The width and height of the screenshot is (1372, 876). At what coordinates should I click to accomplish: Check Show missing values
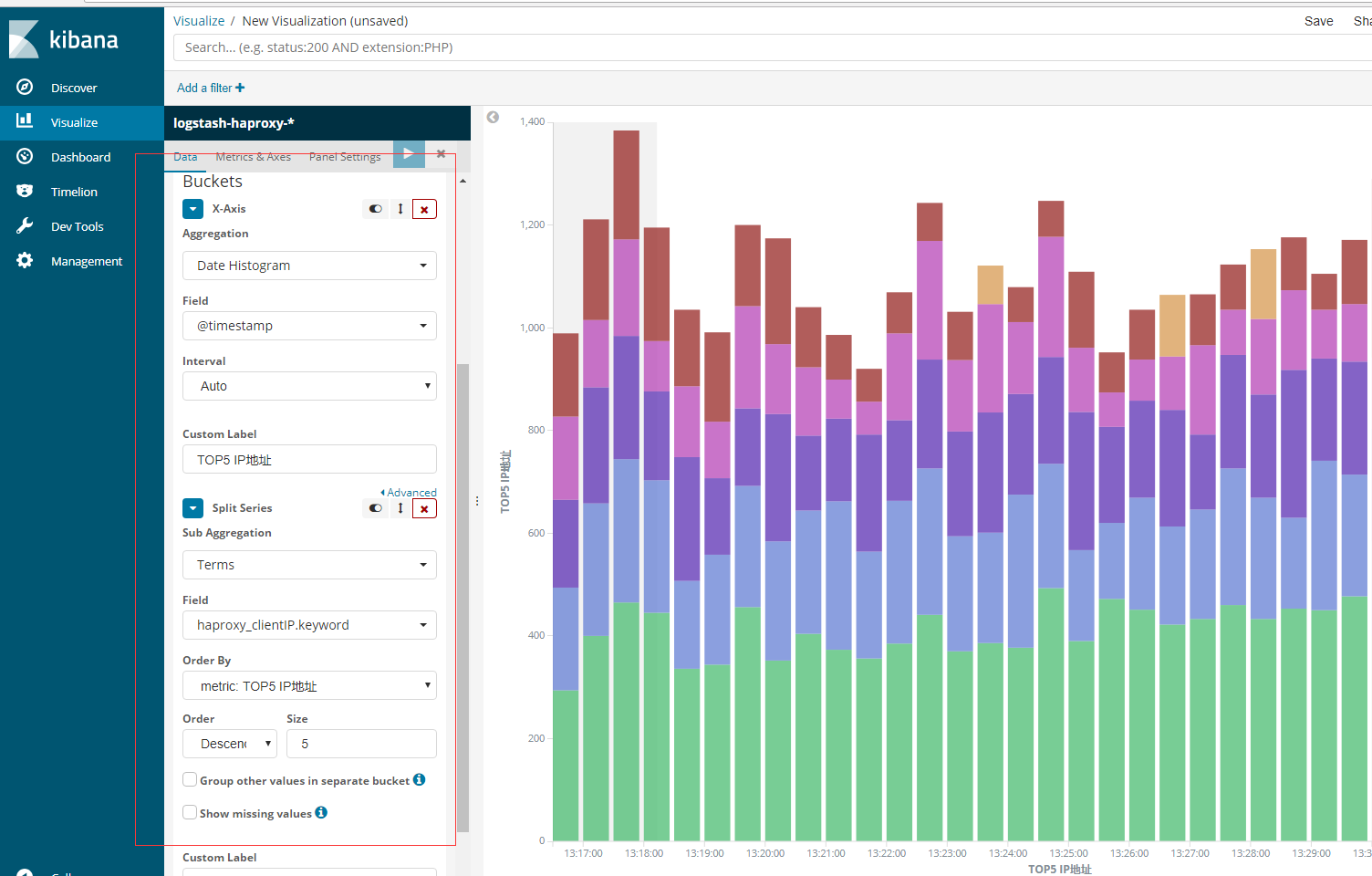190,812
